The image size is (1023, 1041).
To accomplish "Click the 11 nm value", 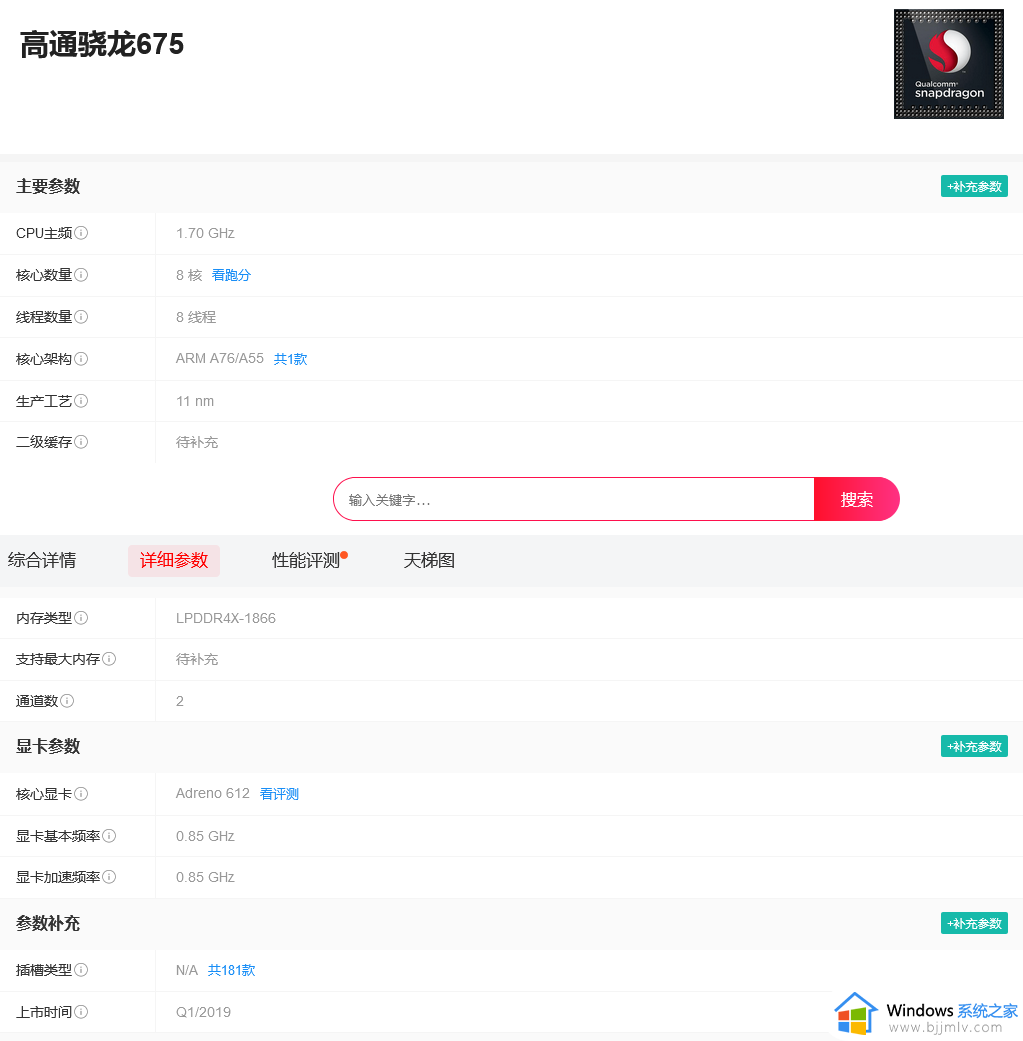I will click(x=195, y=401).
